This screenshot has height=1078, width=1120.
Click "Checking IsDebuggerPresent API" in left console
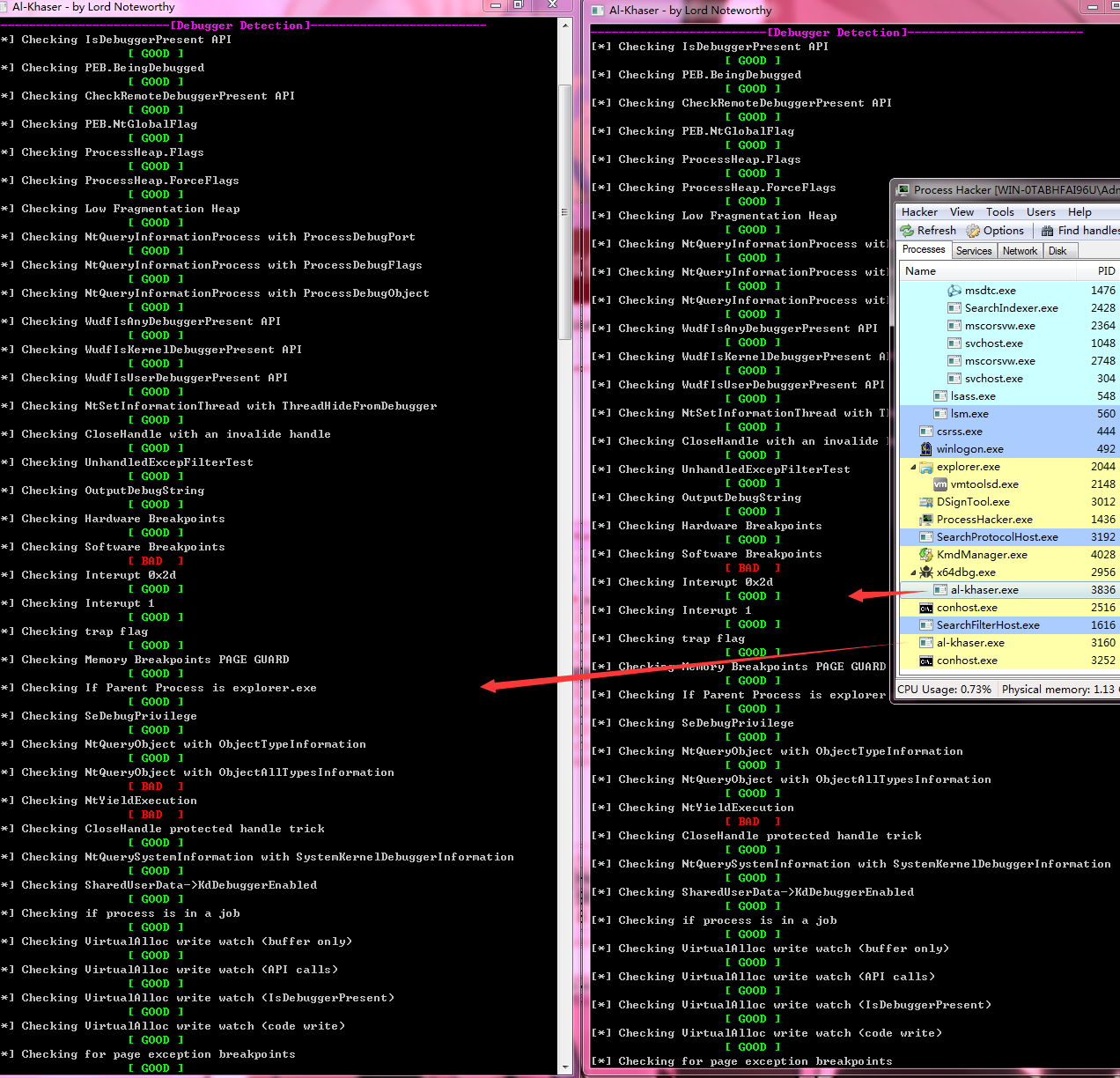(x=127, y=40)
